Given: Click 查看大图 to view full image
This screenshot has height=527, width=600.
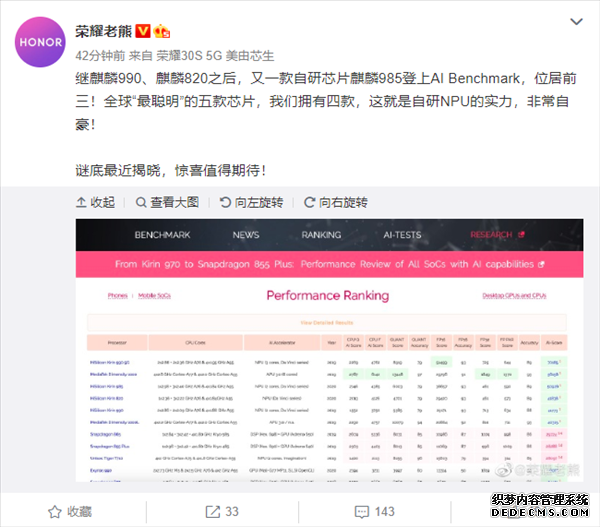Looking at the screenshot, I should (x=167, y=202).
